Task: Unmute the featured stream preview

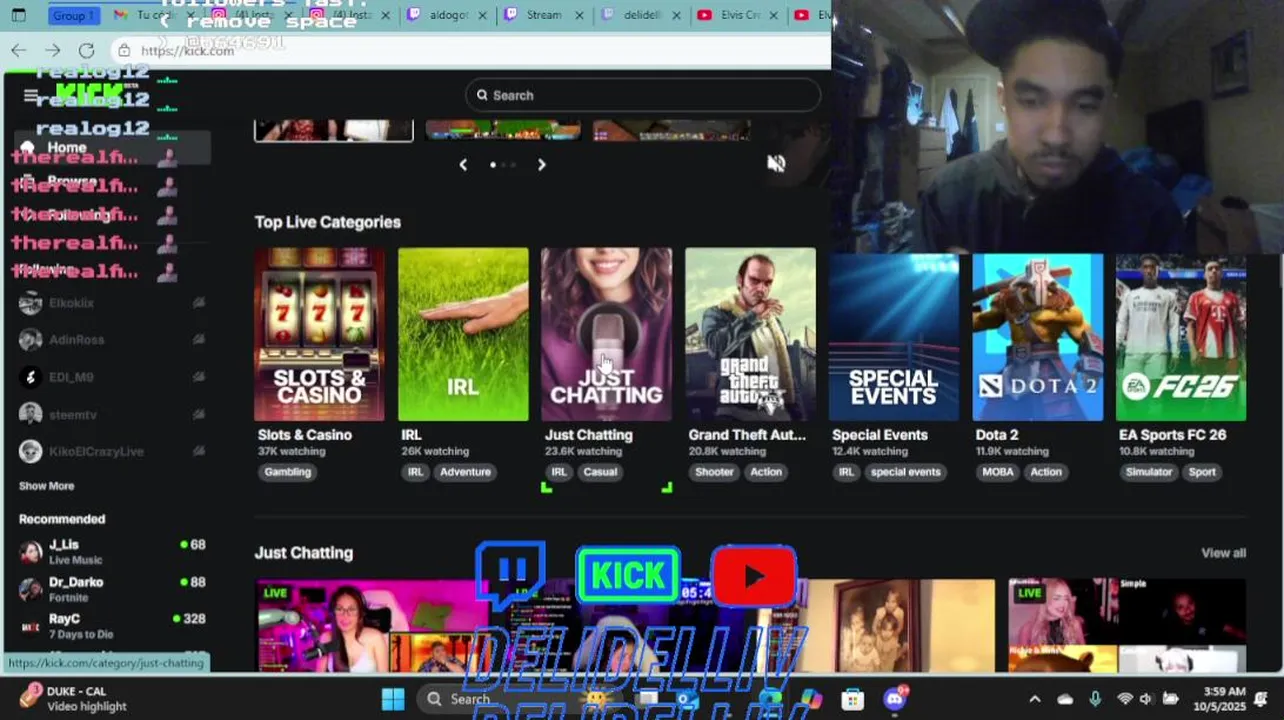Action: tap(776, 163)
